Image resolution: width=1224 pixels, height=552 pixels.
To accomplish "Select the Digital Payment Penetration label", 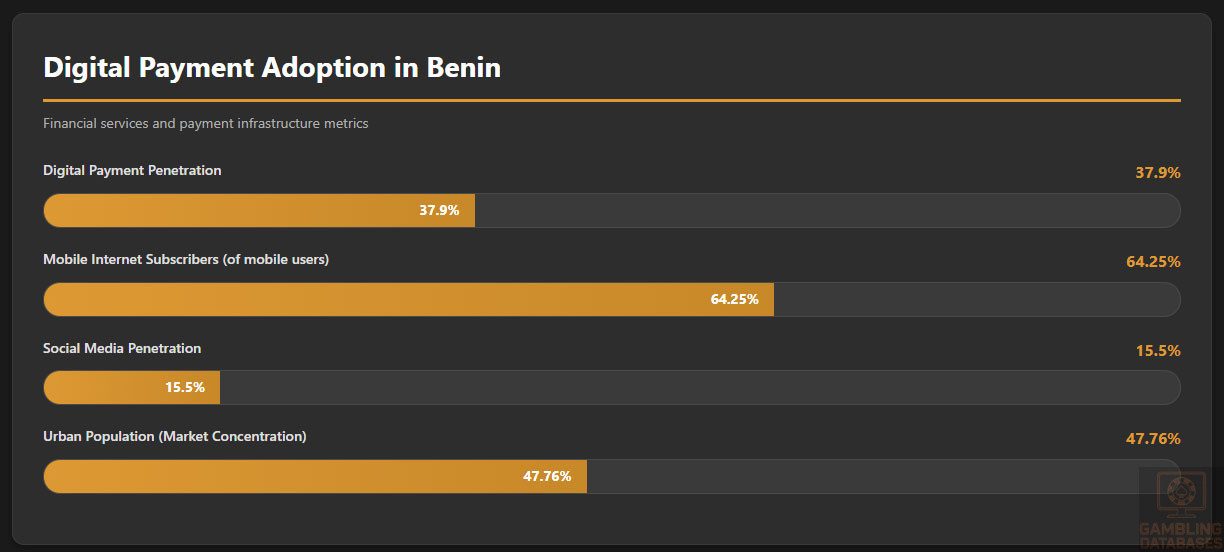I will (132, 171).
